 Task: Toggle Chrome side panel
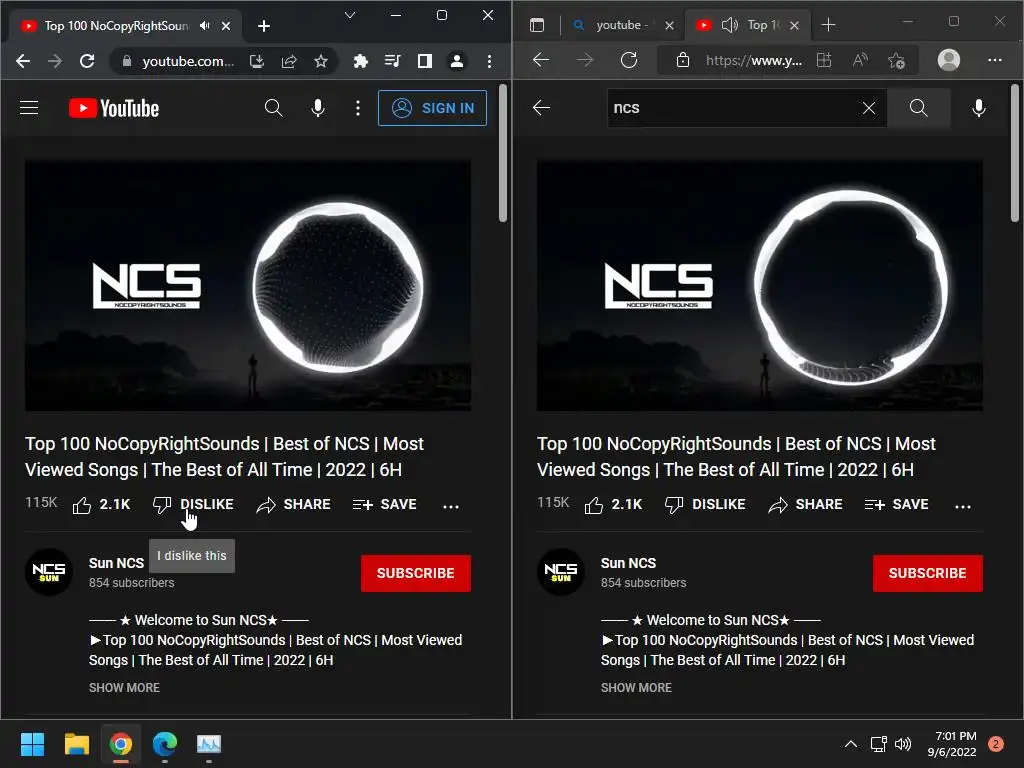coord(424,61)
